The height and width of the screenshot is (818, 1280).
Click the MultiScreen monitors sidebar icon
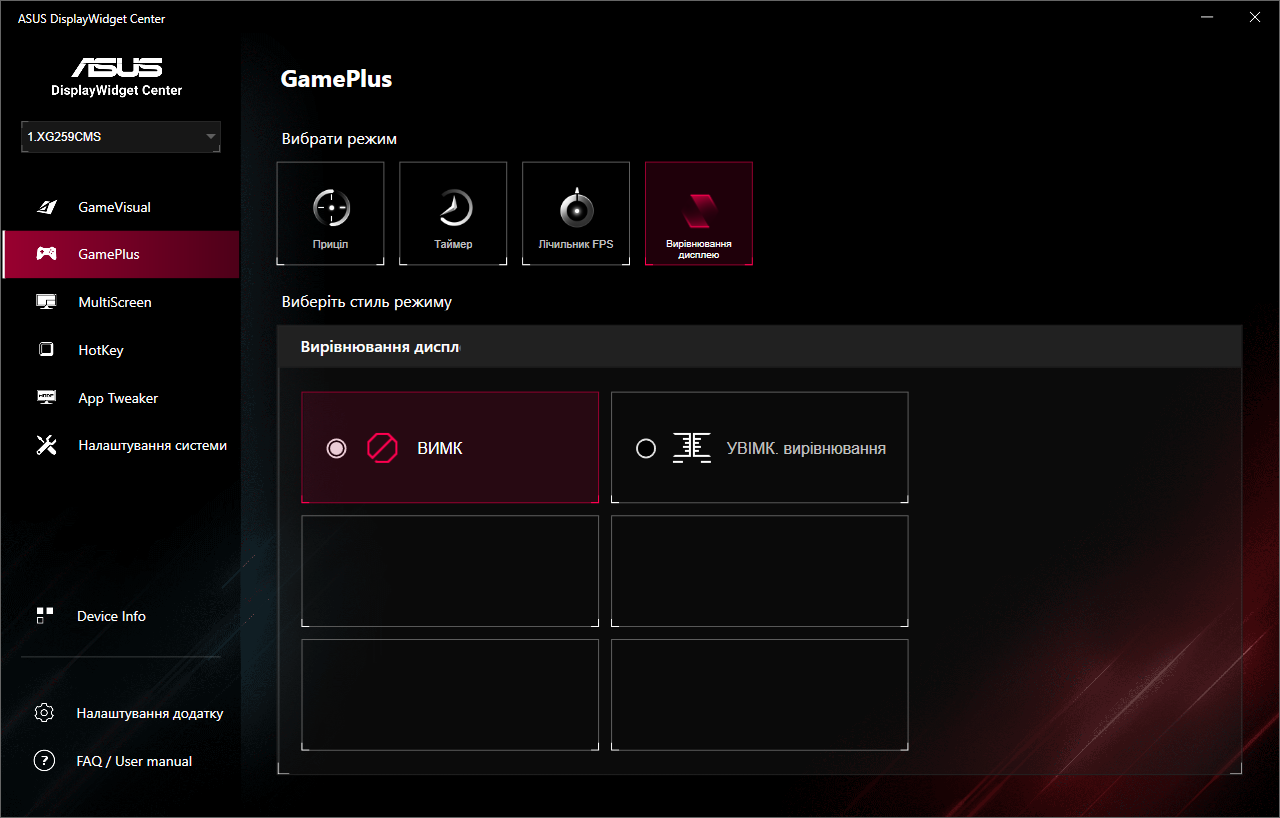pyautogui.click(x=46, y=302)
